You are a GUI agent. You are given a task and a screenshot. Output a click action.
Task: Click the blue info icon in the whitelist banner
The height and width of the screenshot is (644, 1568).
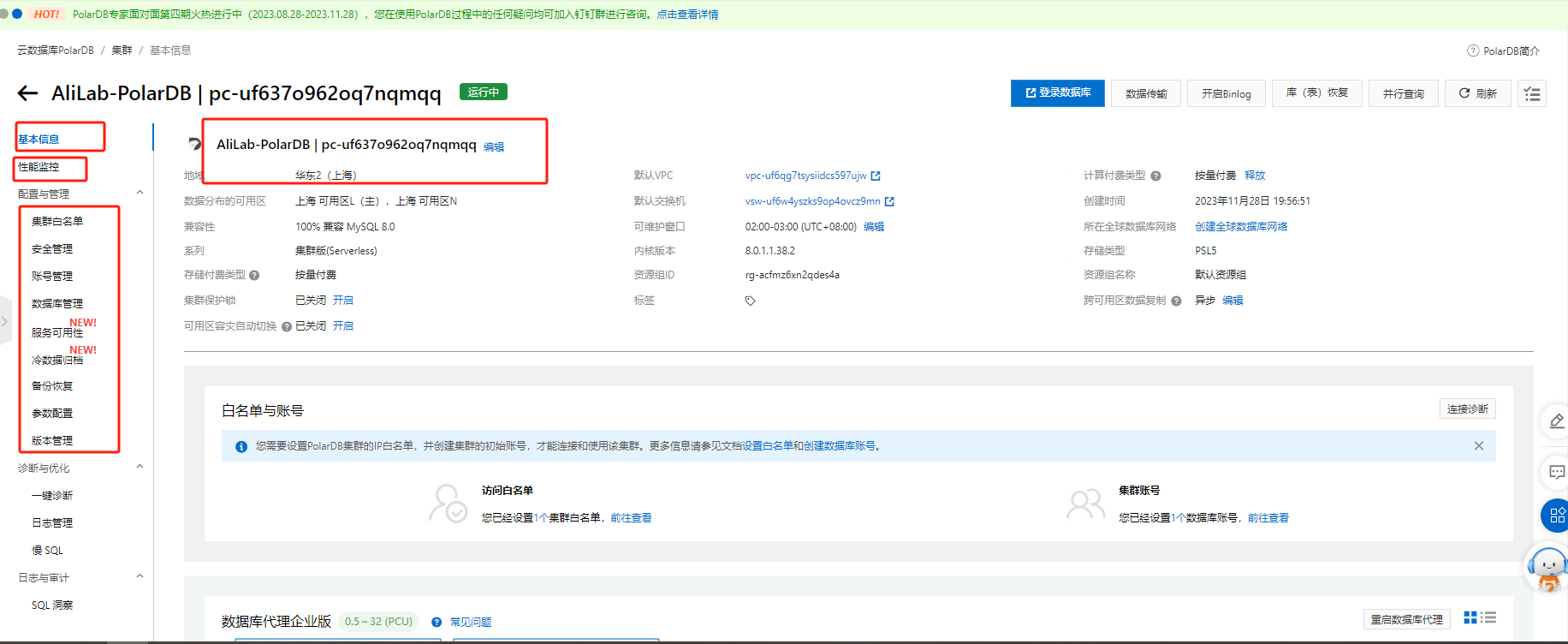[241, 446]
